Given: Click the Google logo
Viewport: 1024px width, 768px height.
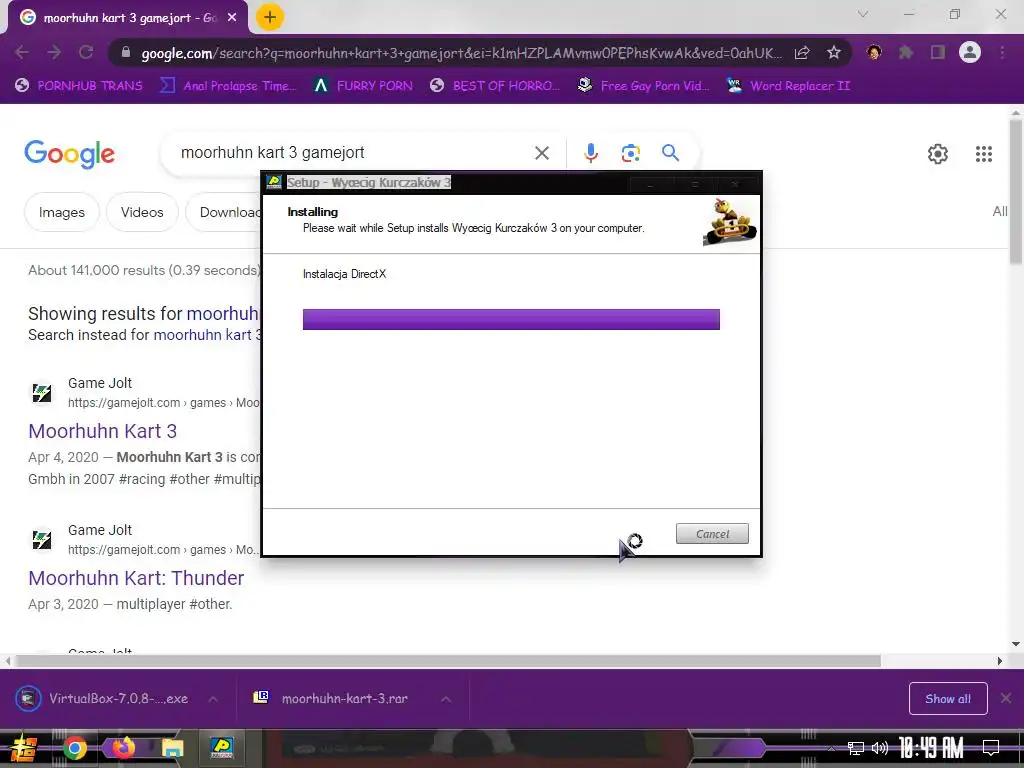Looking at the screenshot, I should (69, 154).
